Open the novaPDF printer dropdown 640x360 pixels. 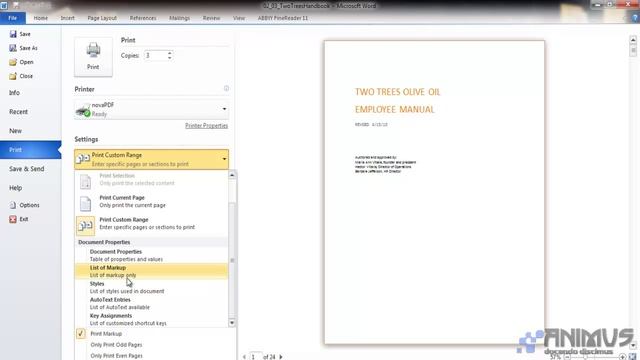224,109
